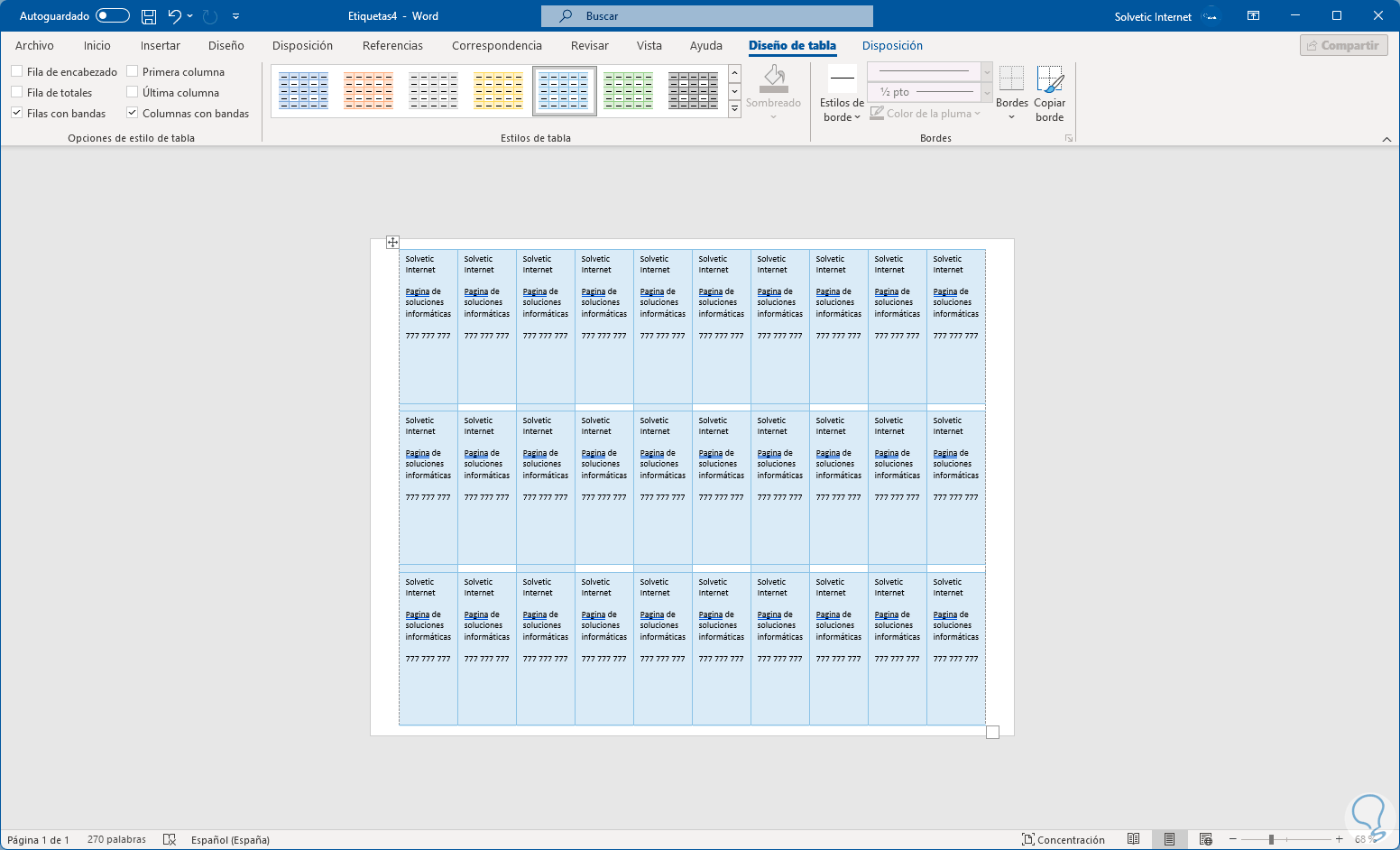Apply the yellow table style
The width and height of the screenshot is (1400, 850).
pos(499,90)
